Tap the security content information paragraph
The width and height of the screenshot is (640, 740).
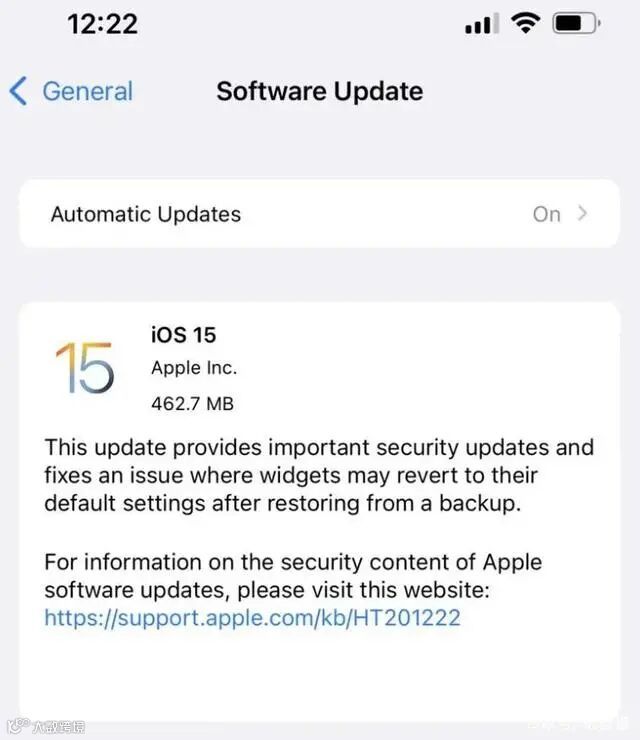tap(293, 576)
